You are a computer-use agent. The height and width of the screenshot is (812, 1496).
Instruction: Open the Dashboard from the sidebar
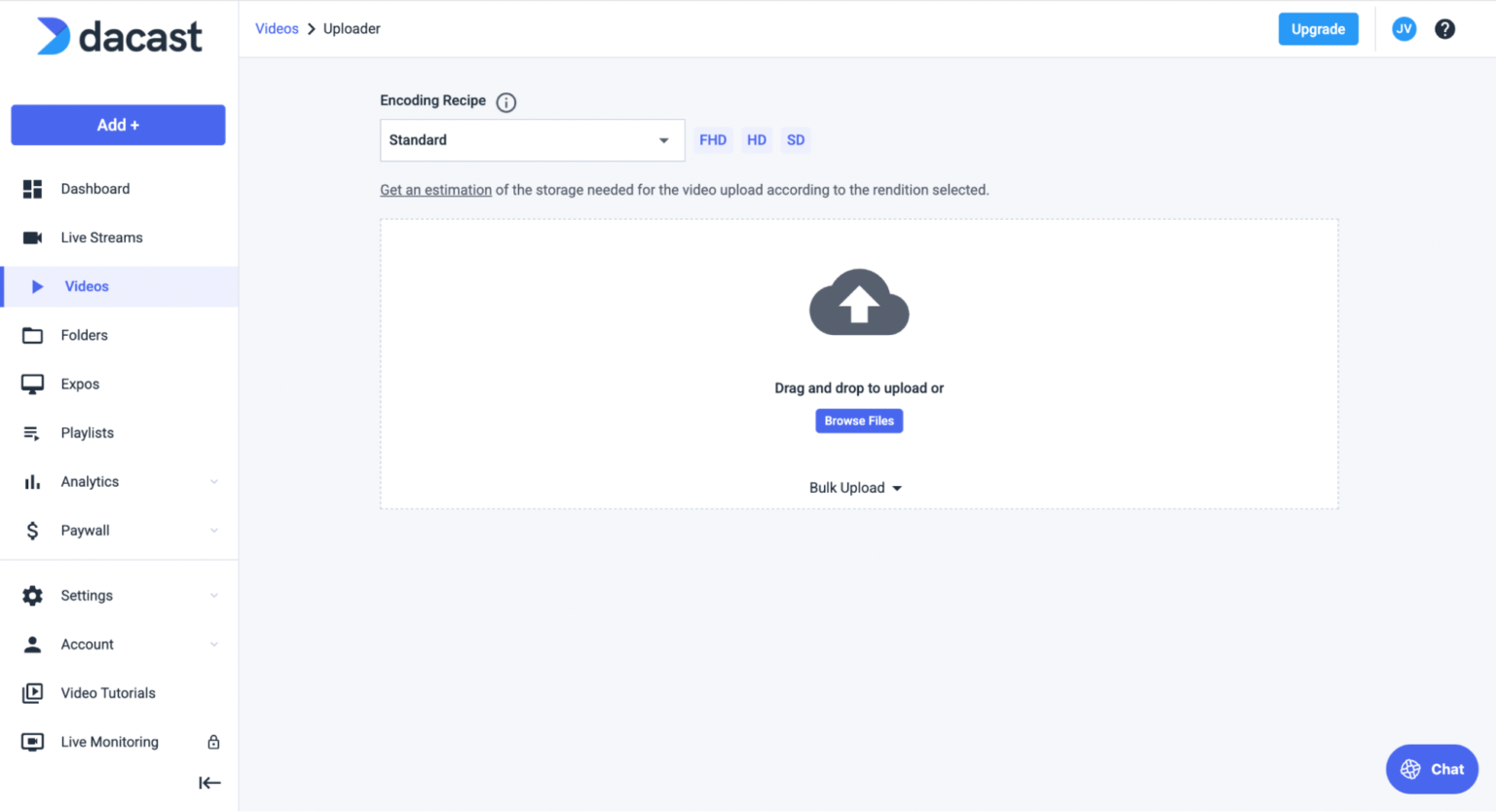(x=94, y=188)
